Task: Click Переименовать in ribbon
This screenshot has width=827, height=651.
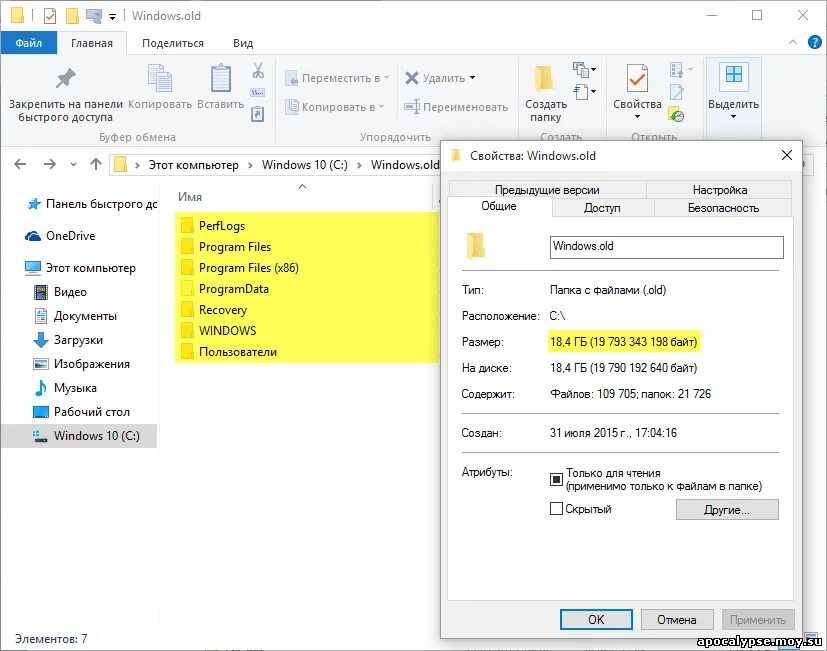Action: pos(456,107)
